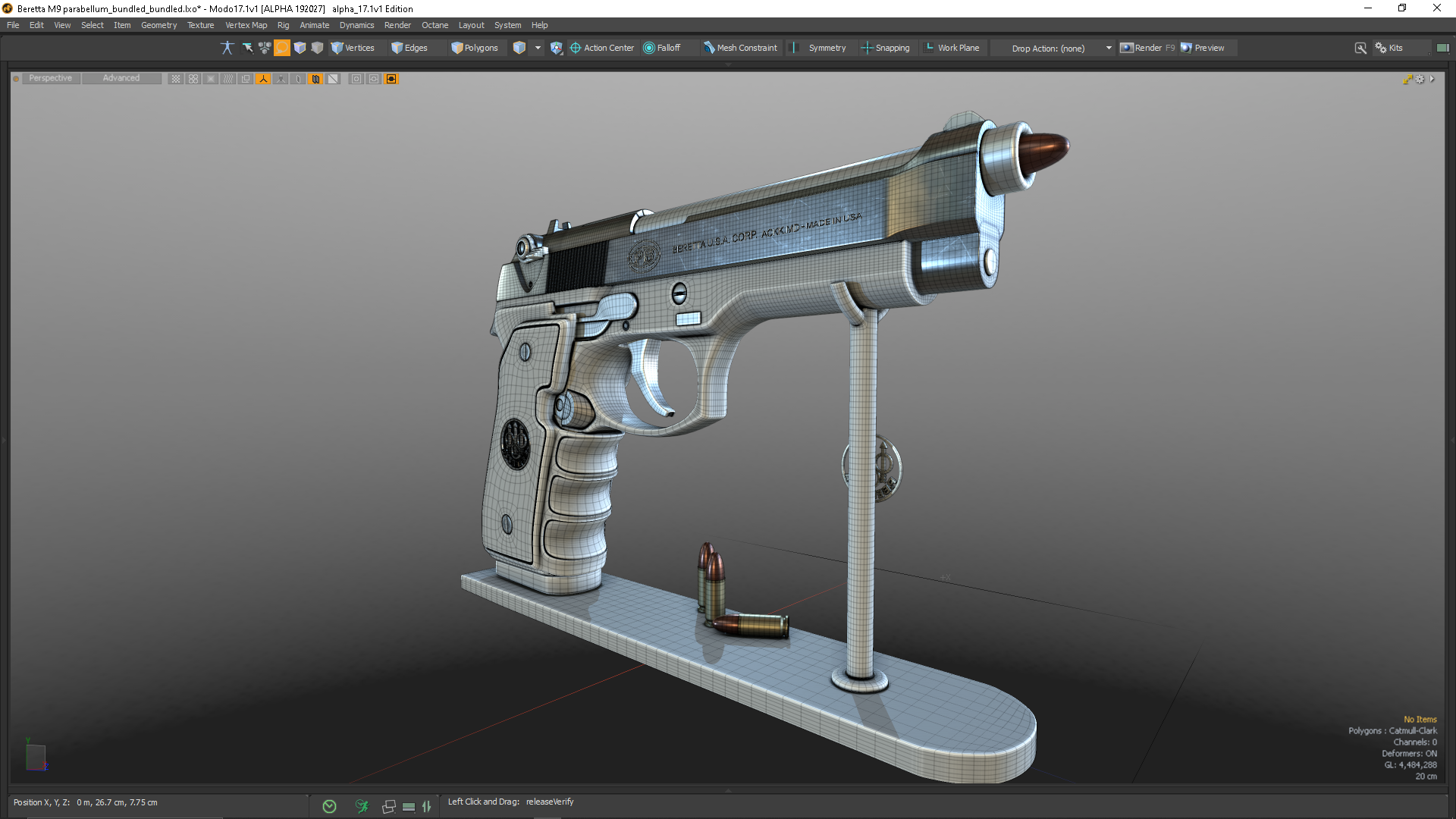The image size is (1456, 819).
Task: Click the Falloff tool icon
Action: (x=661, y=48)
